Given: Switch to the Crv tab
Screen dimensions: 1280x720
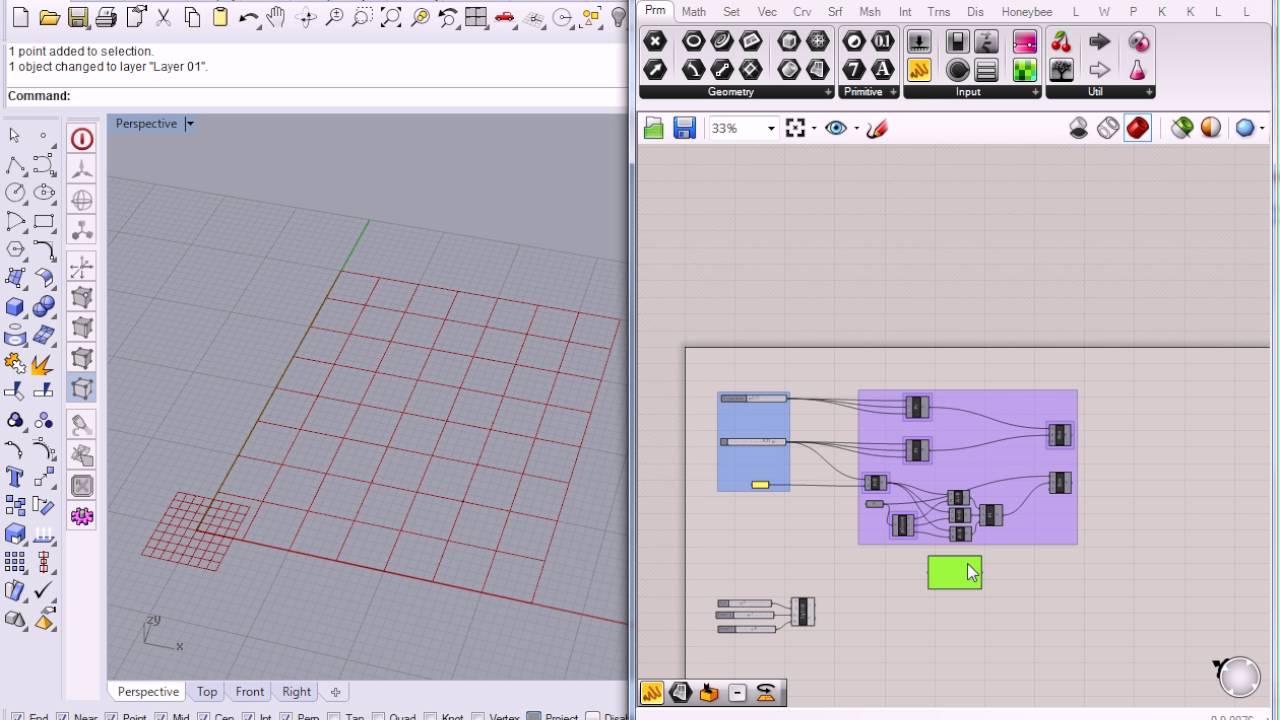Looking at the screenshot, I should point(802,12).
